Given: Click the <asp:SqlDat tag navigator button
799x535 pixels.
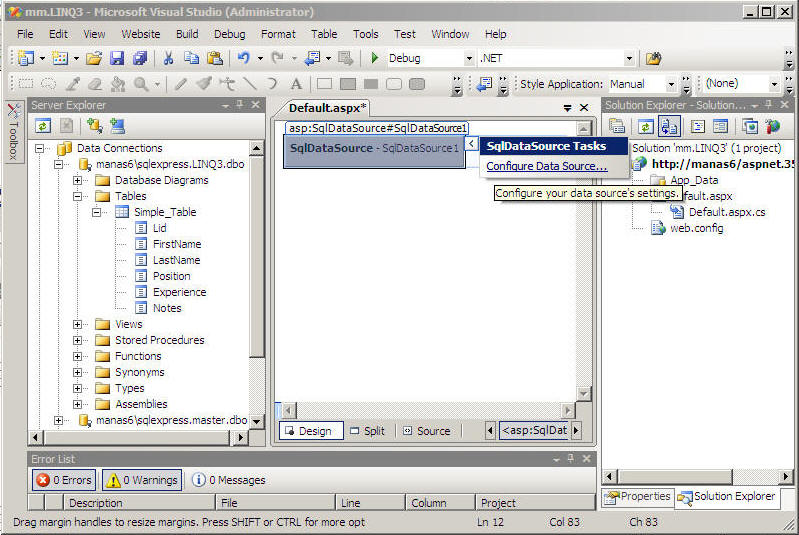Looking at the screenshot, I should point(535,431).
